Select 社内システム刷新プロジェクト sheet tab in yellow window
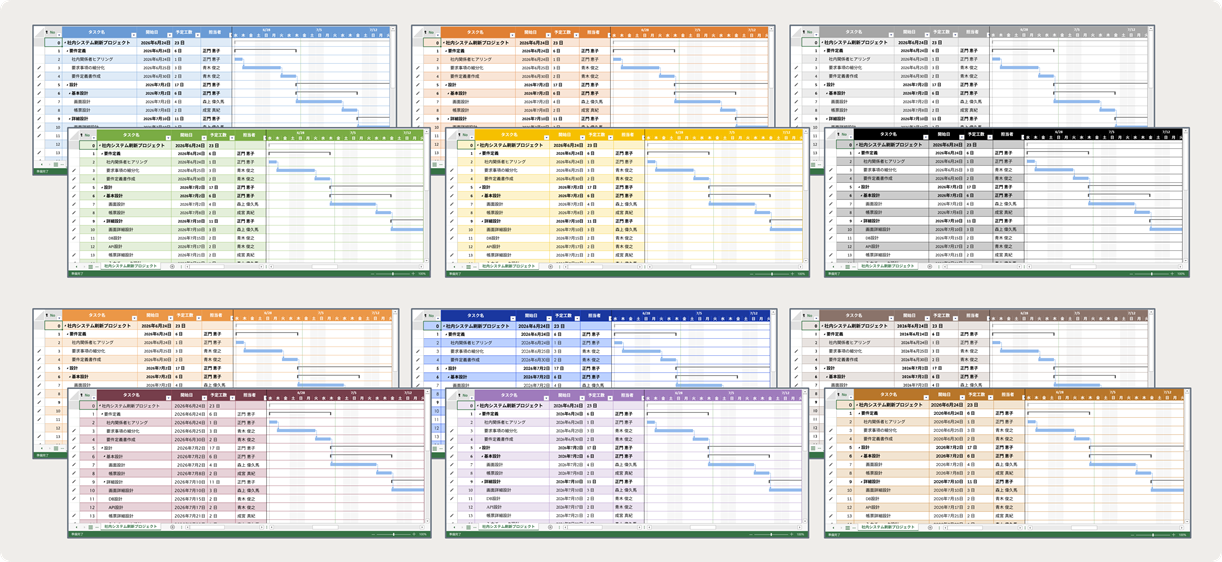Image resolution: width=1222 pixels, height=562 pixels. (509, 266)
